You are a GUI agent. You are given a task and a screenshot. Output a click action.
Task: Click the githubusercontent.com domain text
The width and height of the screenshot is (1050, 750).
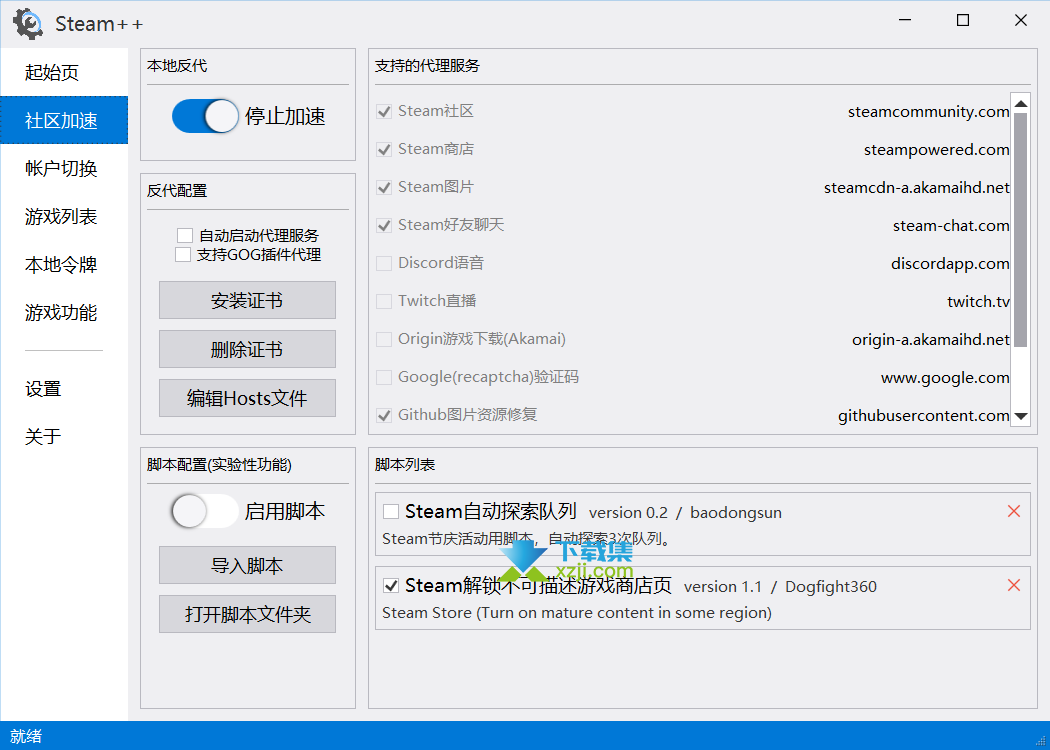[x=923, y=416]
